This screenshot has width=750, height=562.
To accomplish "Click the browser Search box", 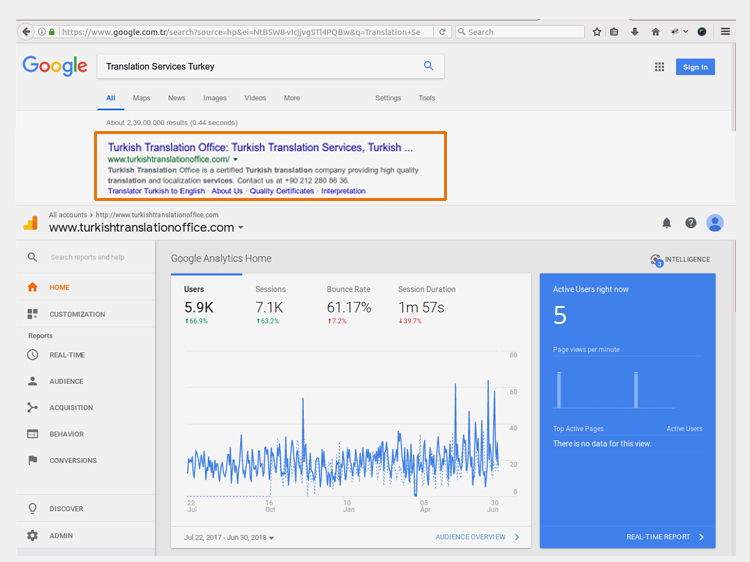I will [520, 32].
